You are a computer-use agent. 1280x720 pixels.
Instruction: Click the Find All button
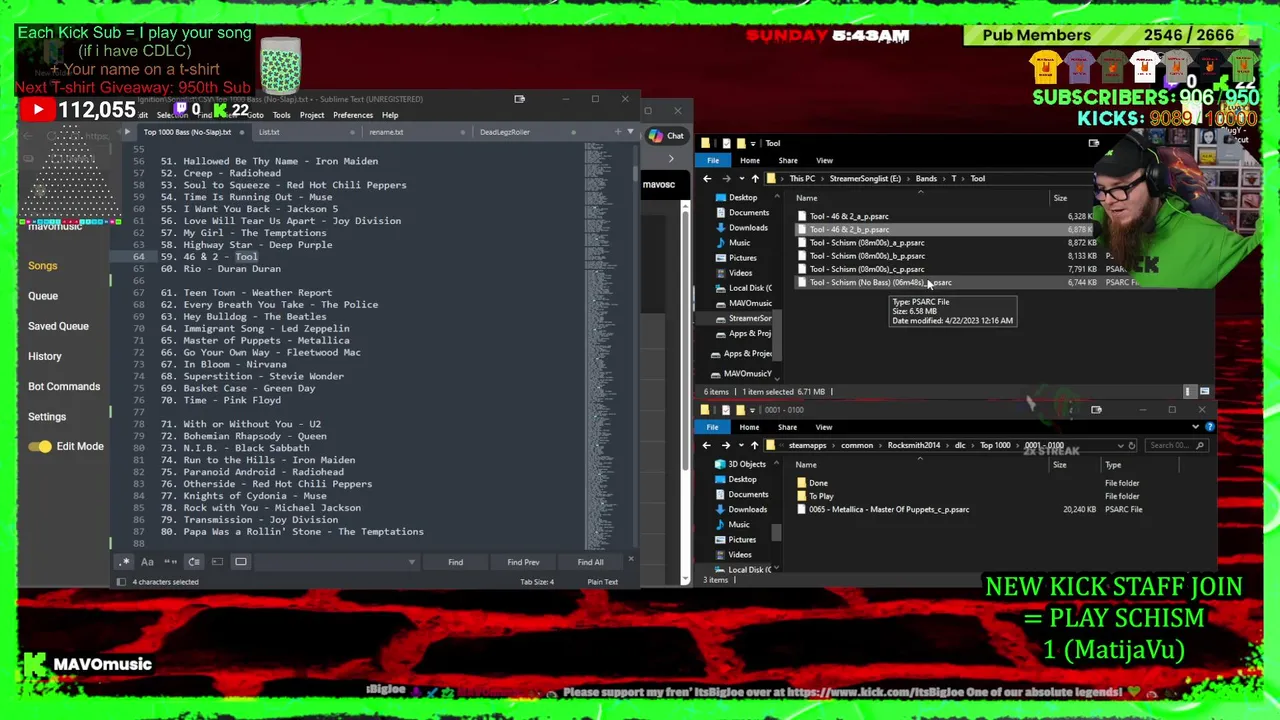click(x=590, y=562)
